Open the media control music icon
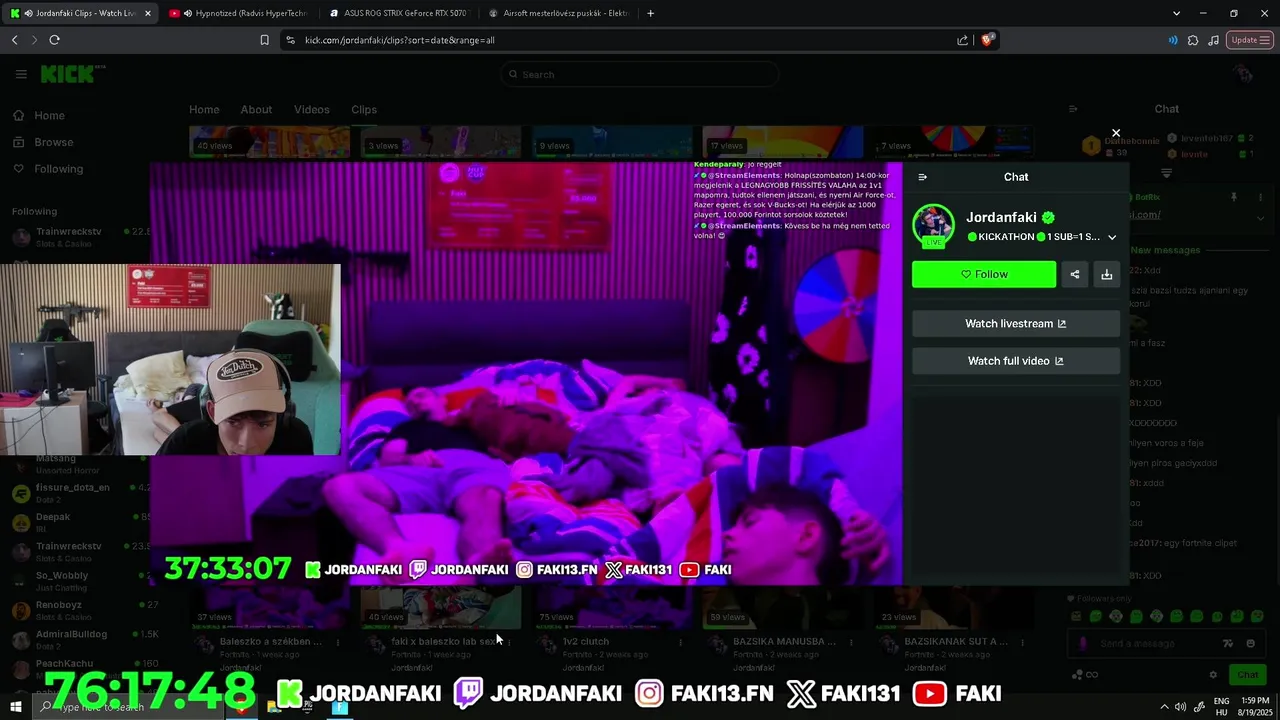This screenshot has width=1280, height=720. coord(1213,40)
